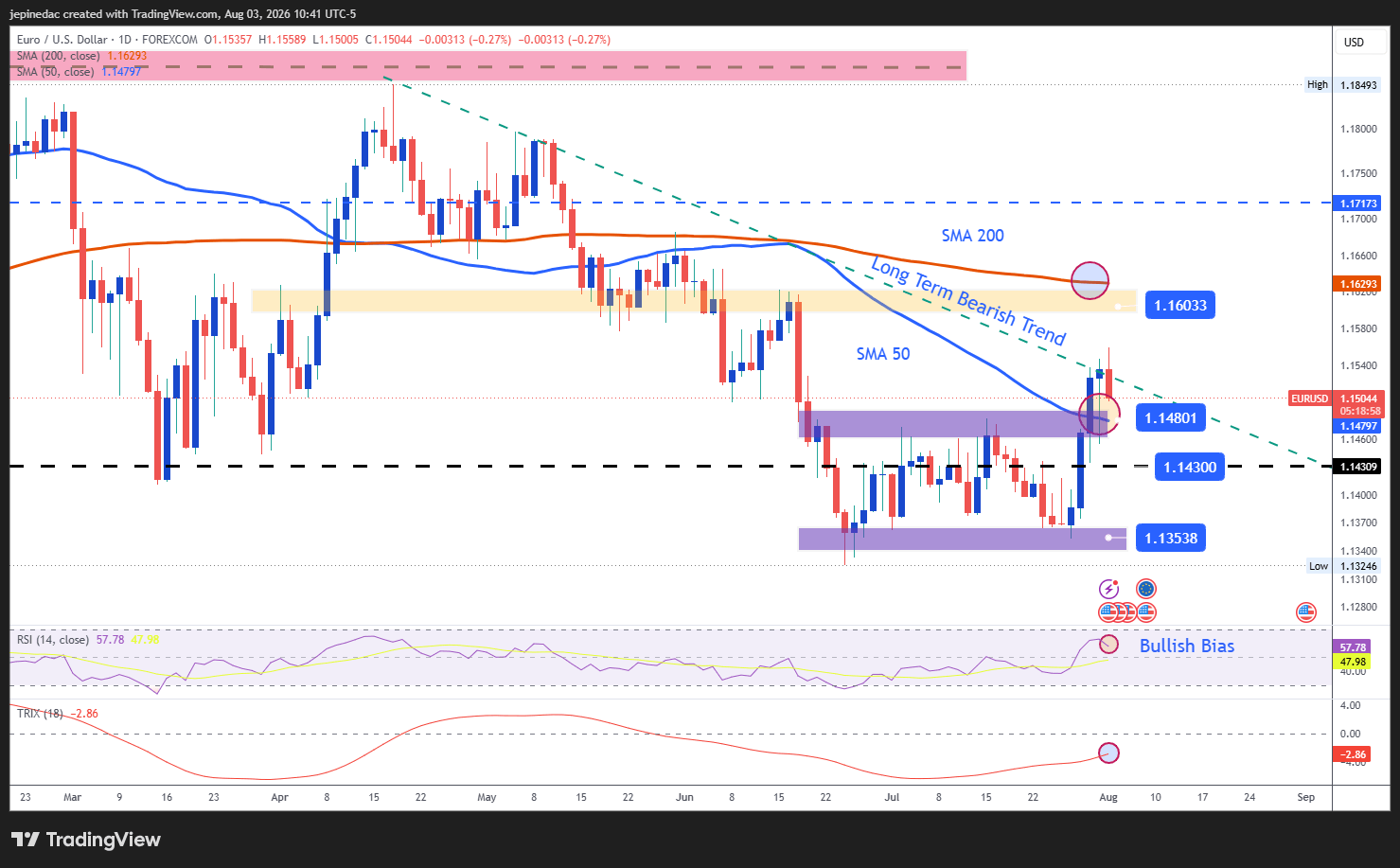Click the blue 1.16033 price label
The height and width of the screenshot is (868, 1400).
(1179, 305)
